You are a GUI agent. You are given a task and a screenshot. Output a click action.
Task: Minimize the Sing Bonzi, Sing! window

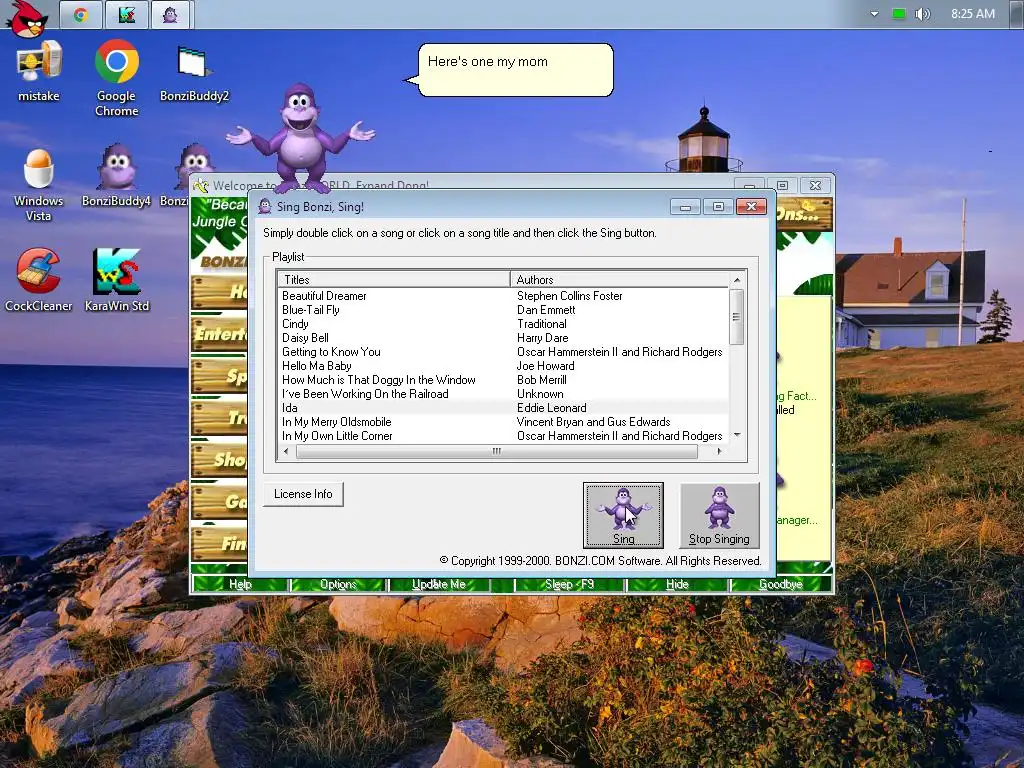[x=685, y=206]
